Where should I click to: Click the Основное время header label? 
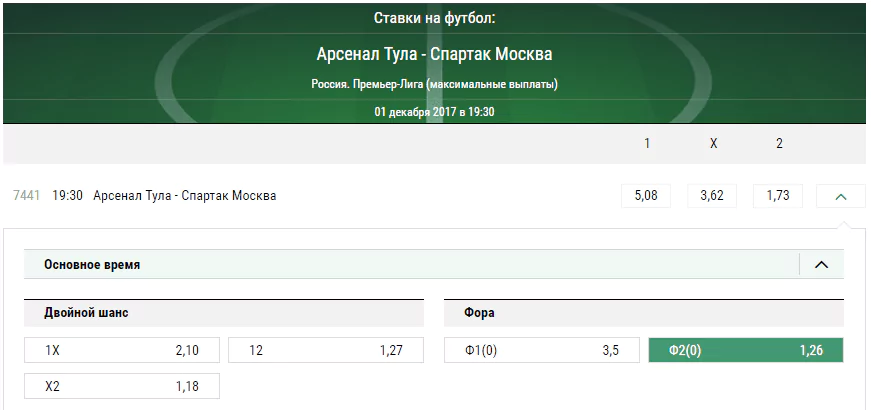pyautogui.click(x=92, y=265)
